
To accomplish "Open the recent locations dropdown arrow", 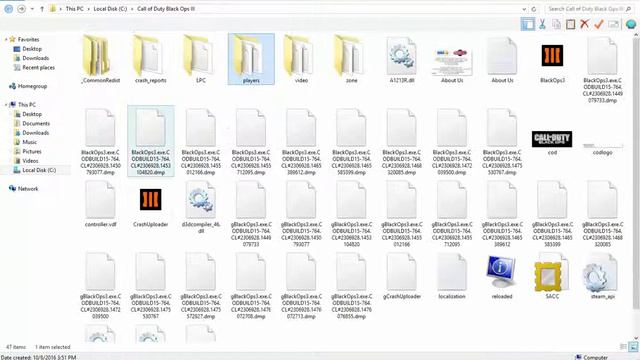I will [32, 9].
